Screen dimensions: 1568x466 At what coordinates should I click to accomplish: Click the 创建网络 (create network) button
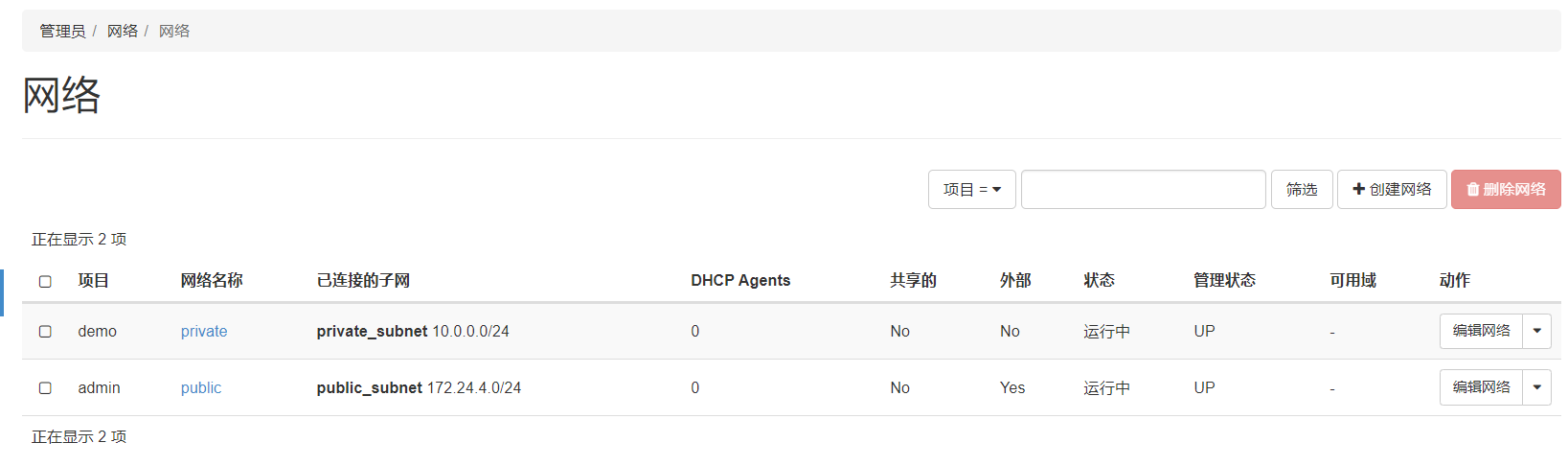point(1392,190)
